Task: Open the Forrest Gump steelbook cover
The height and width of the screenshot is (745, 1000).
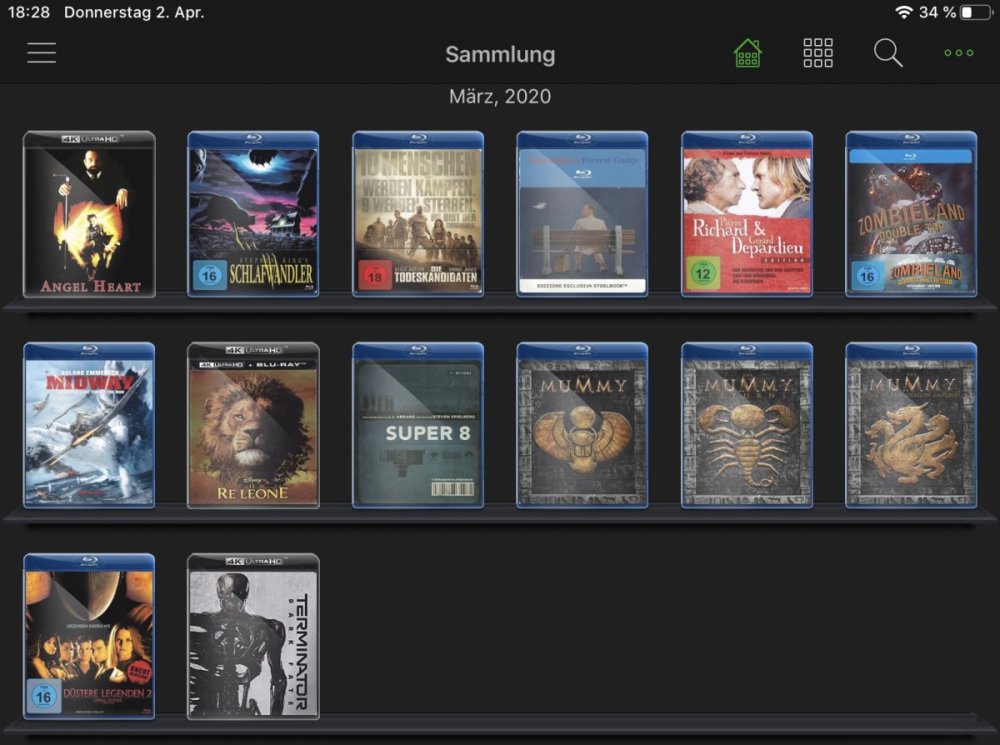Action: pos(582,214)
